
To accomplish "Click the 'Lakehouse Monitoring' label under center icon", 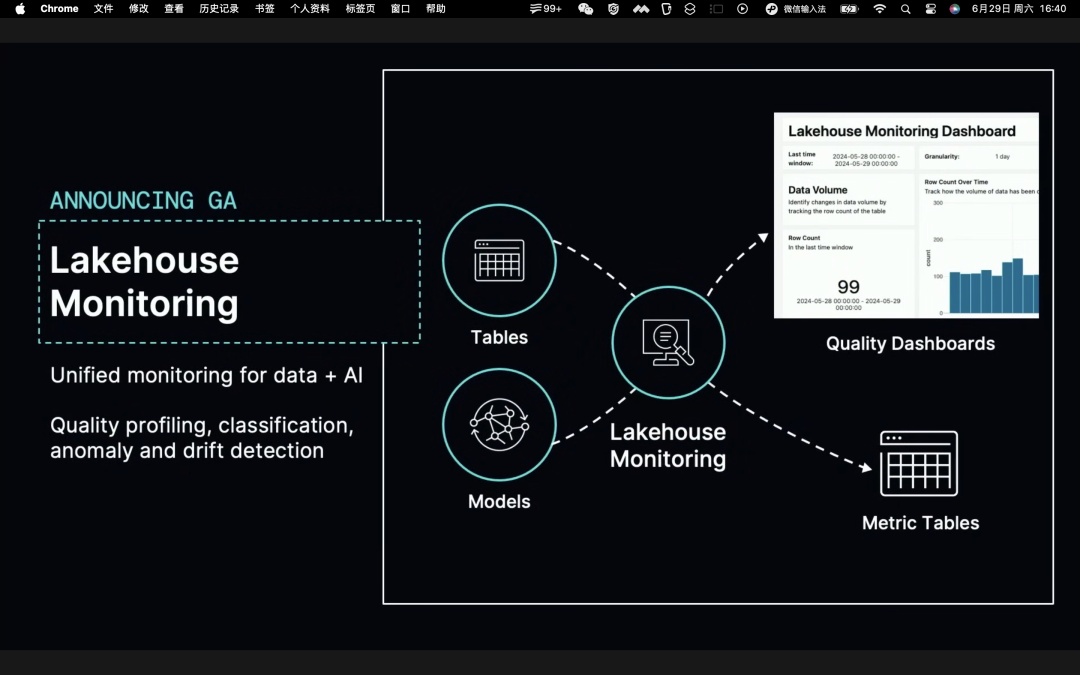I will point(668,445).
